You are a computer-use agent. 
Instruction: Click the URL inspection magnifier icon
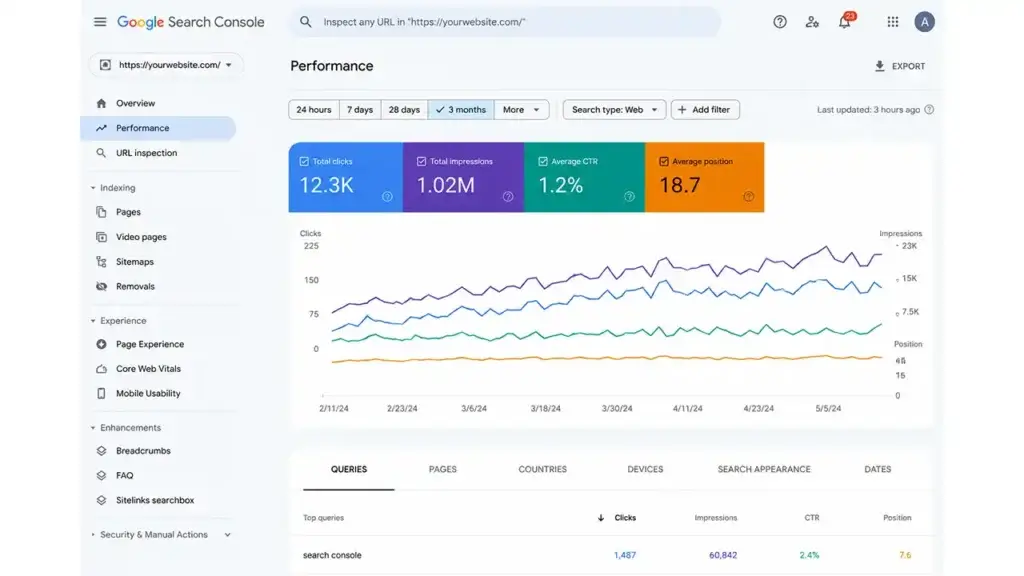(101, 153)
